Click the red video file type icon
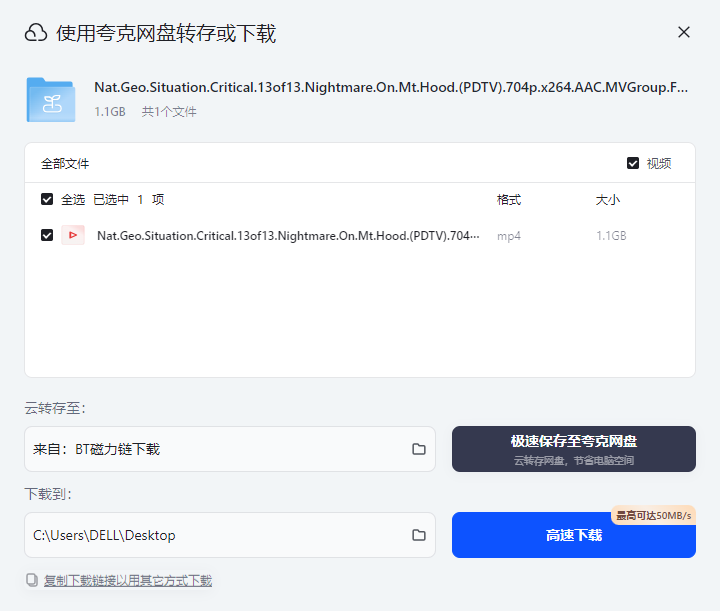This screenshot has height=611, width=720. (73, 236)
